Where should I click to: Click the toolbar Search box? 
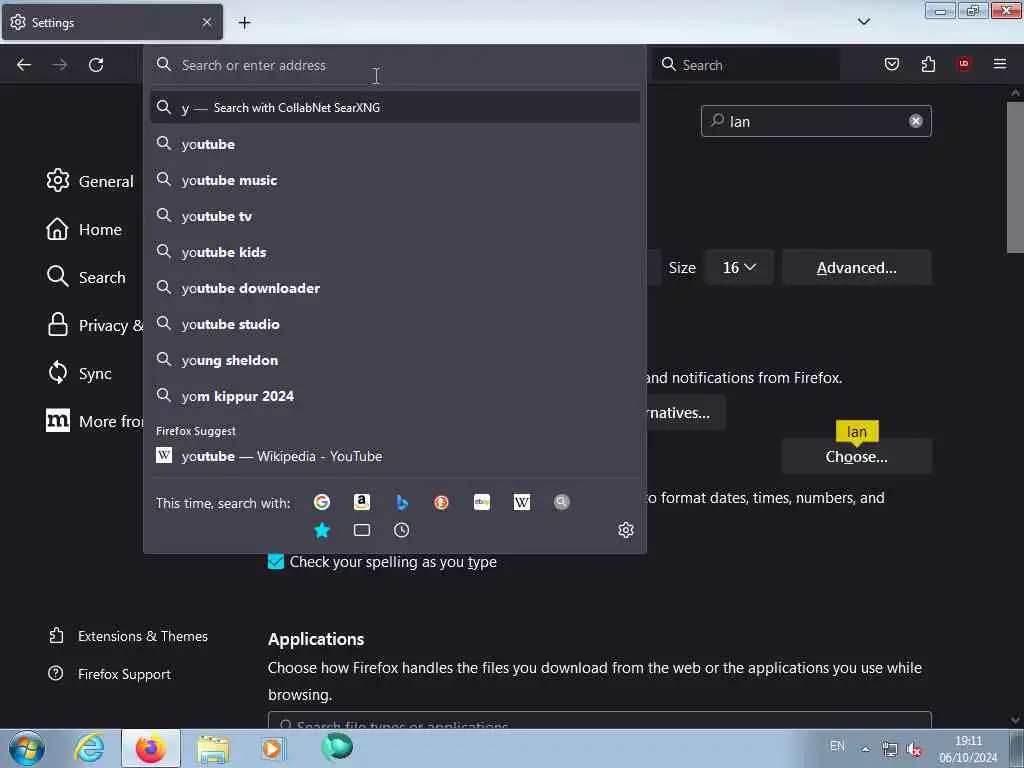tap(746, 64)
